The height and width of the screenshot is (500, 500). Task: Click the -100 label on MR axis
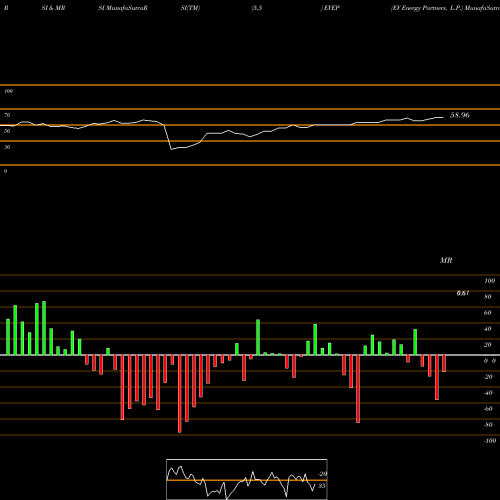click(x=490, y=441)
